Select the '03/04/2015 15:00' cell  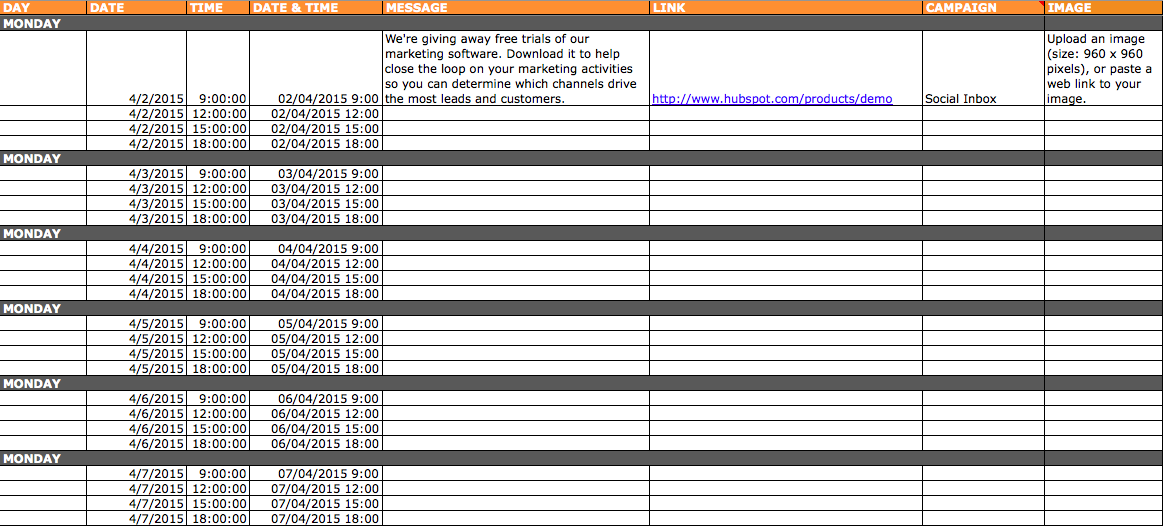[x=316, y=203]
